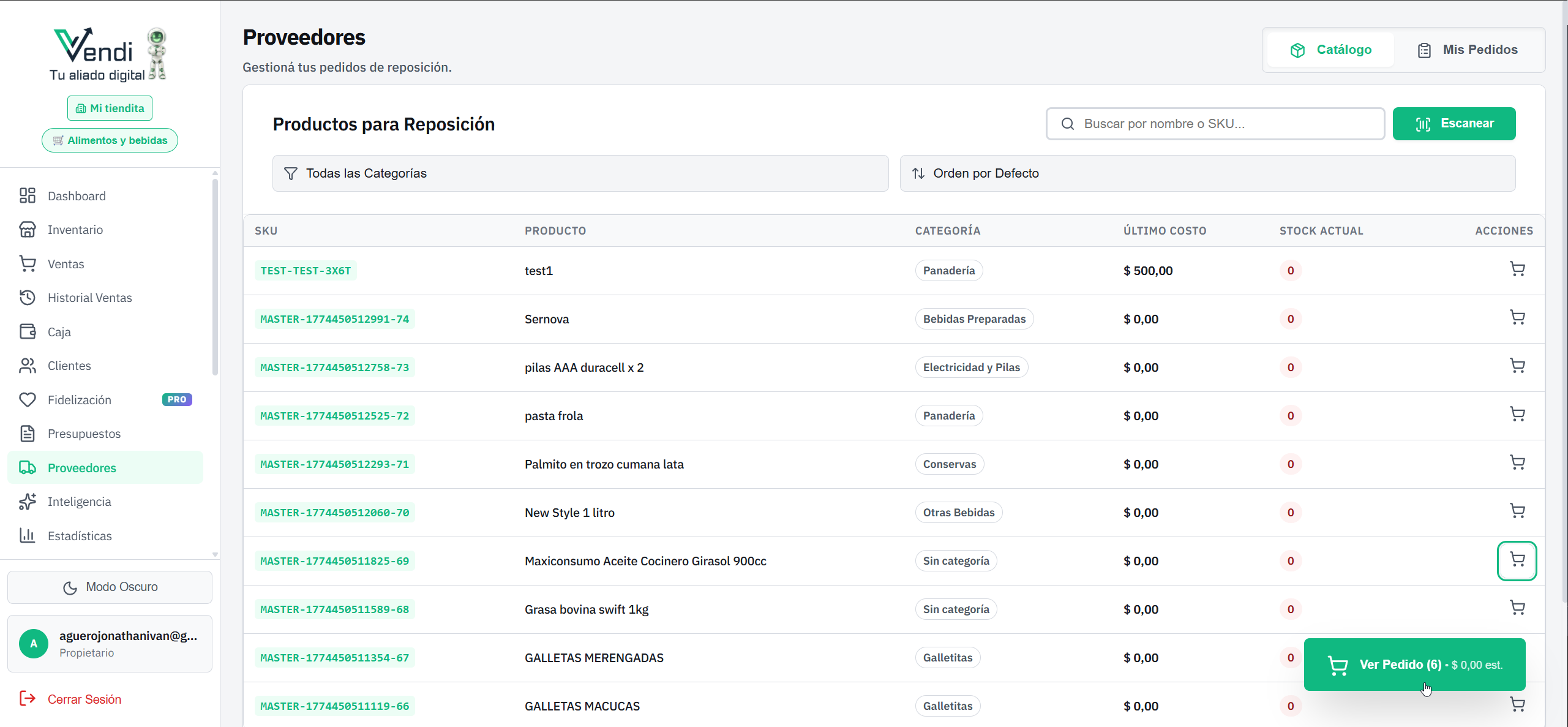Add Palmito en trozo to cart

point(1517,463)
